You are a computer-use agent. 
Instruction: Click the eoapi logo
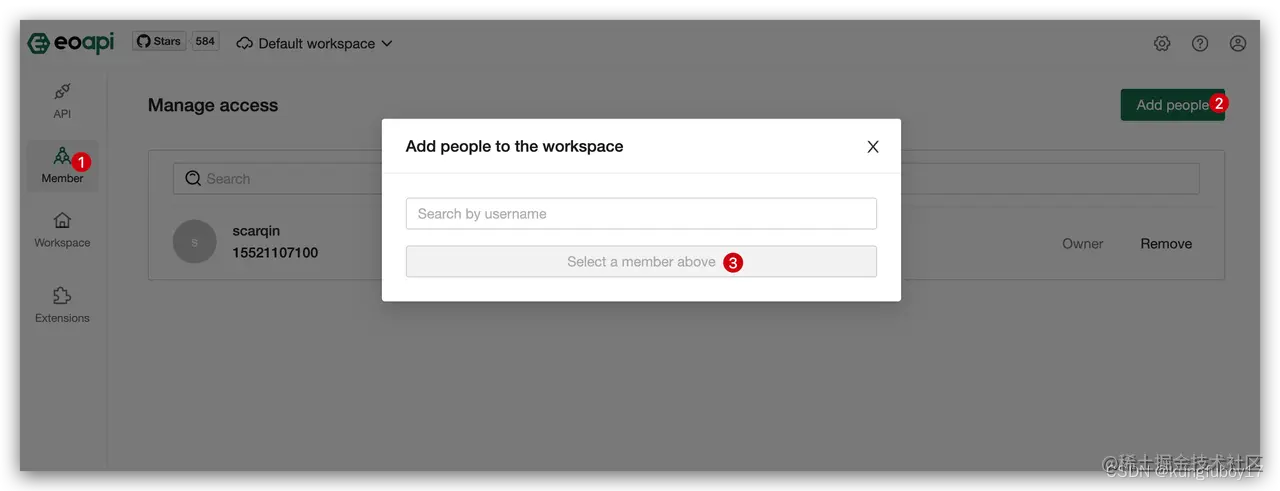(x=71, y=43)
